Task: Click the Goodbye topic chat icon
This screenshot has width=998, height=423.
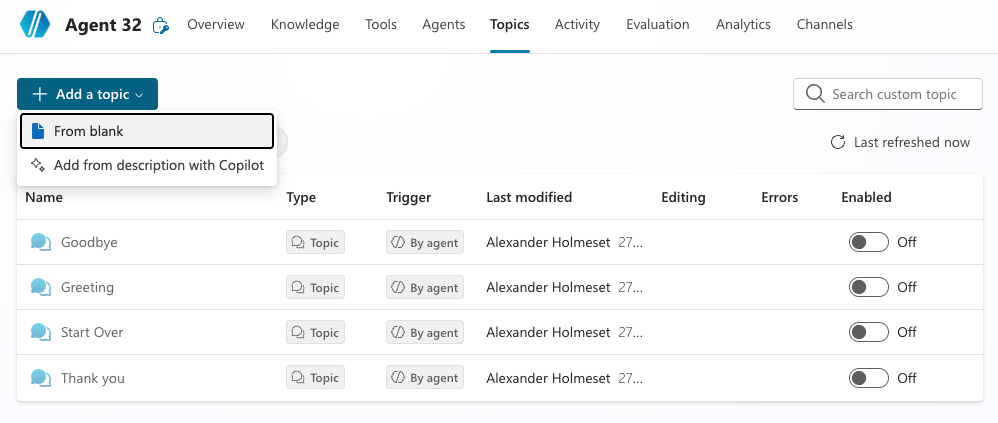Action: click(x=41, y=242)
